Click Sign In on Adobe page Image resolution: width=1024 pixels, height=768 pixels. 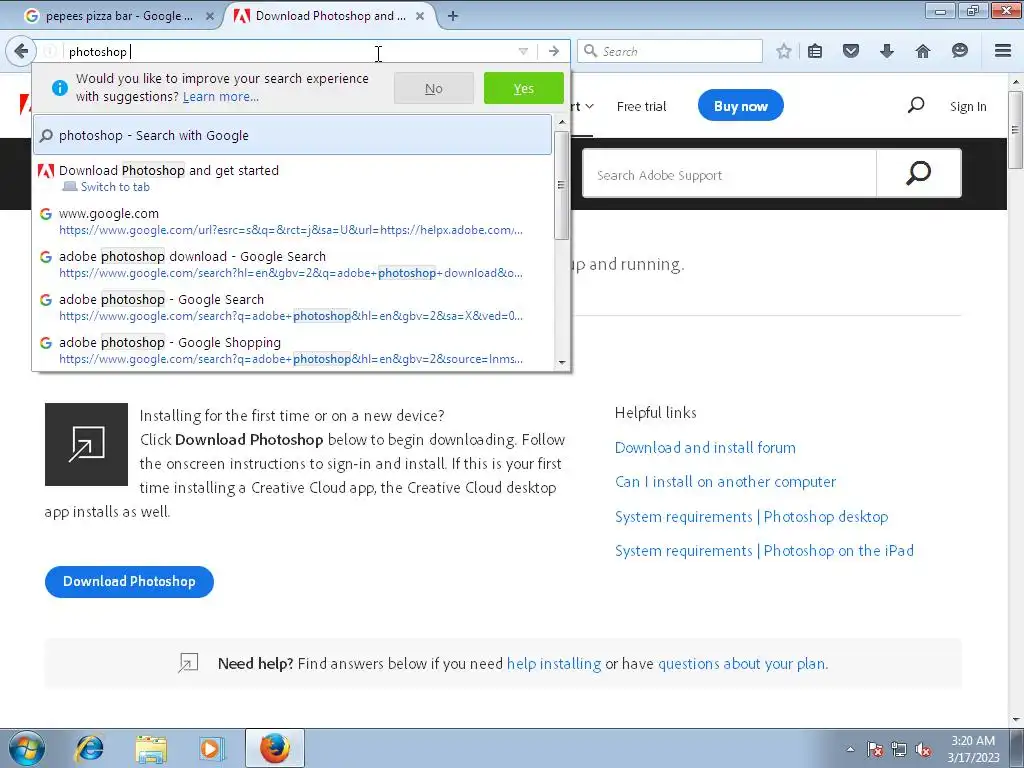[x=968, y=106]
